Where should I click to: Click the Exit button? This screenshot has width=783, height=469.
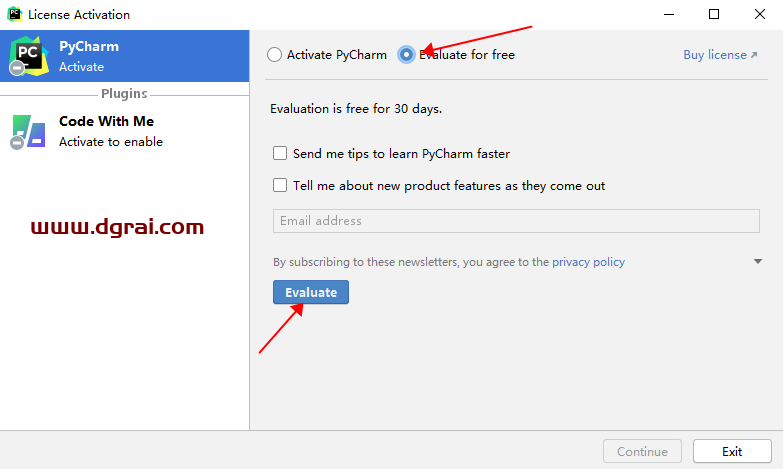point(732,452)
